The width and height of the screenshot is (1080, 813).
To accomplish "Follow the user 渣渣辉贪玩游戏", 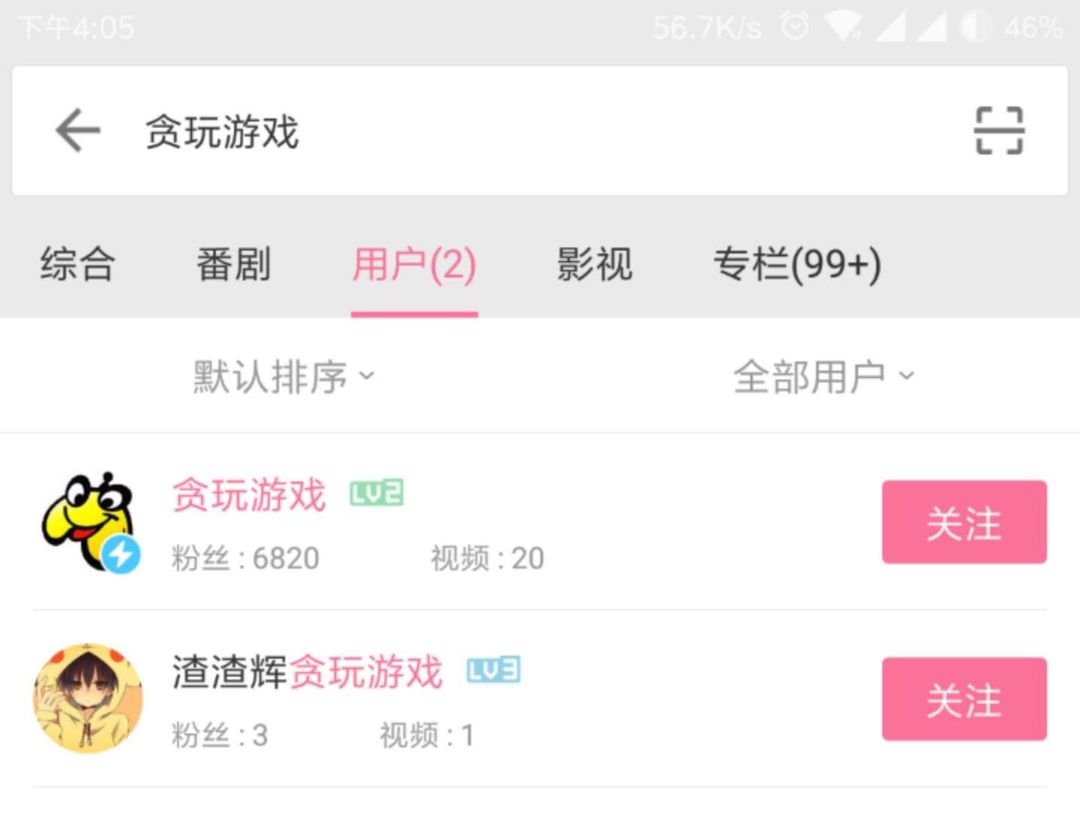I will point(964,699).
